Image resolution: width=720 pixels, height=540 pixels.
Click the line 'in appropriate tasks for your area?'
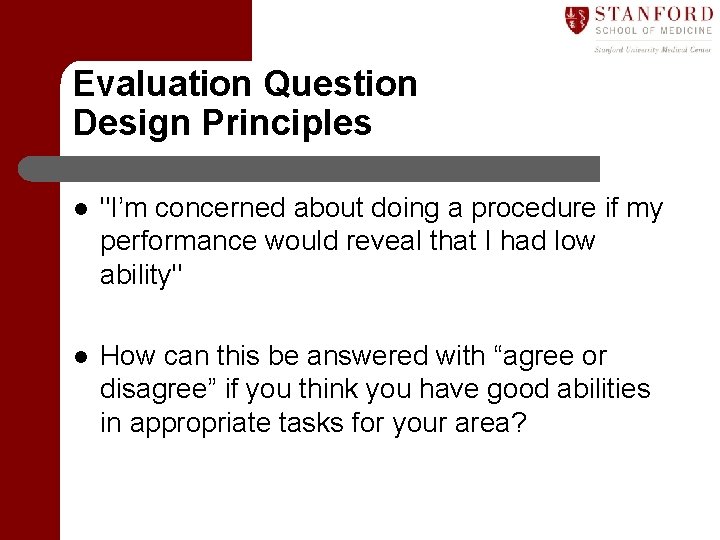[313, 423]
